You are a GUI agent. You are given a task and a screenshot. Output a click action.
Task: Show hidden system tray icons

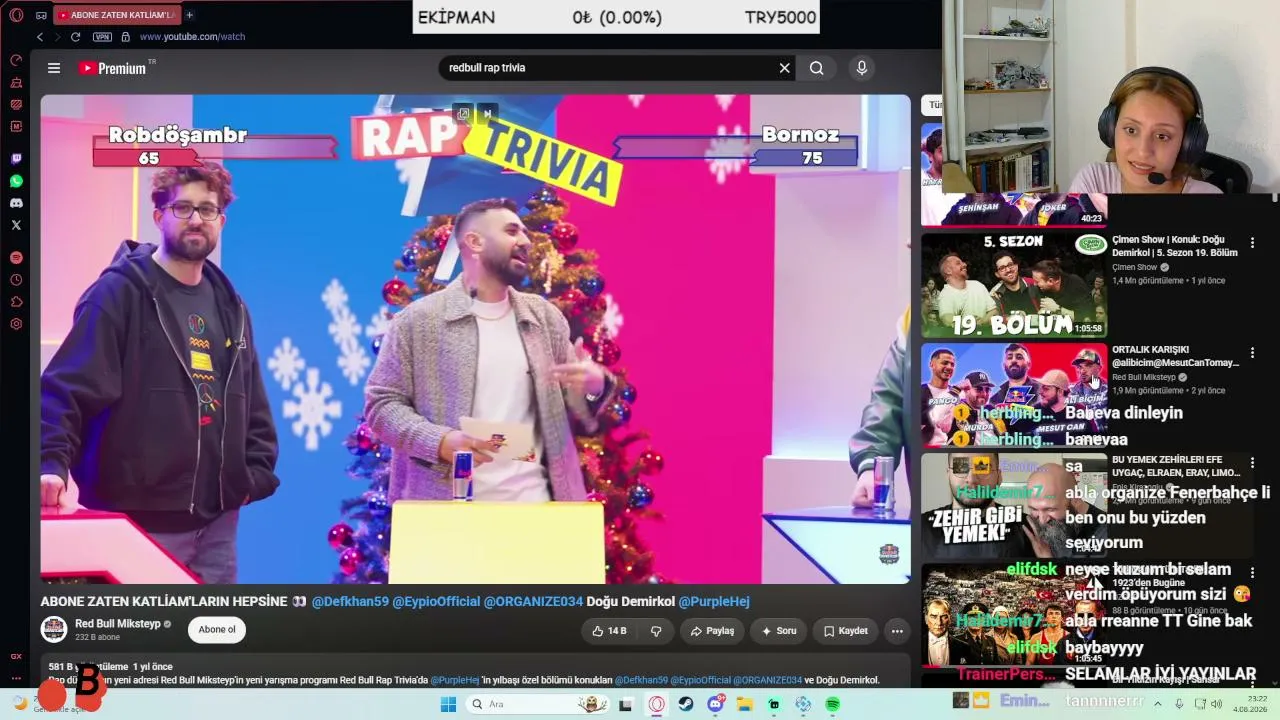(x=1157, y=704)
